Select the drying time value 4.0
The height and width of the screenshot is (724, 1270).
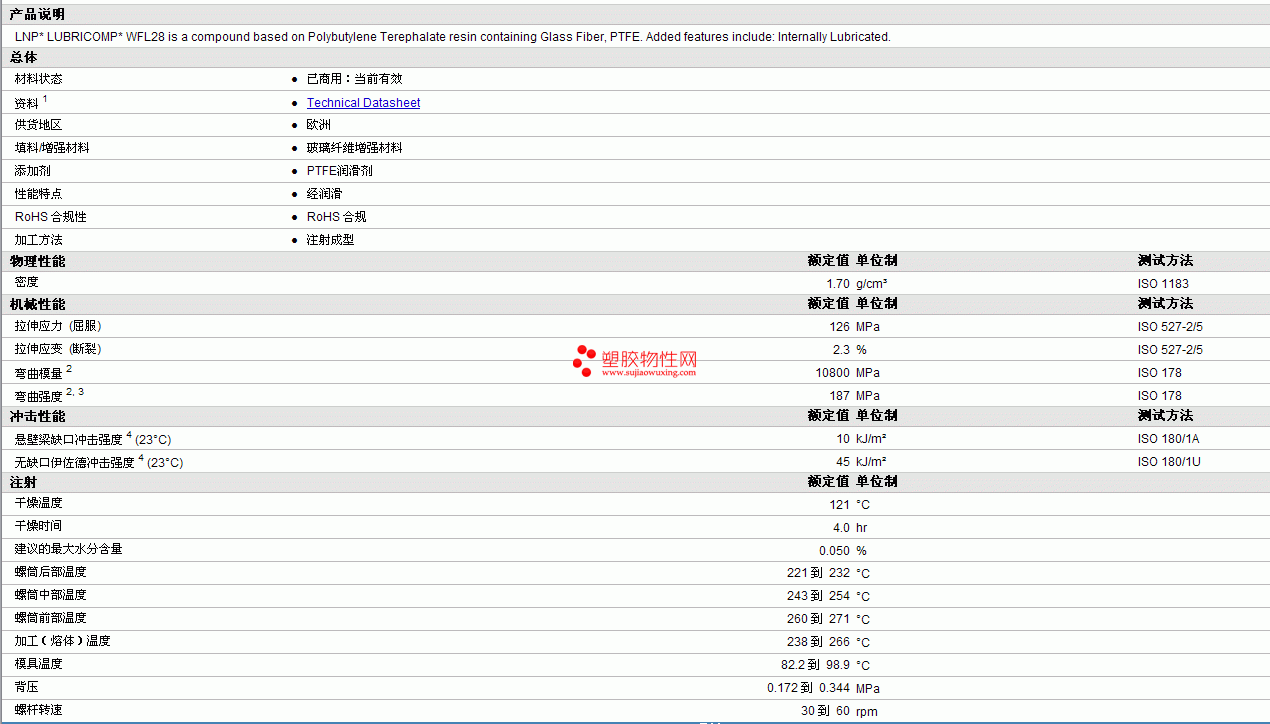coord(841,528)
